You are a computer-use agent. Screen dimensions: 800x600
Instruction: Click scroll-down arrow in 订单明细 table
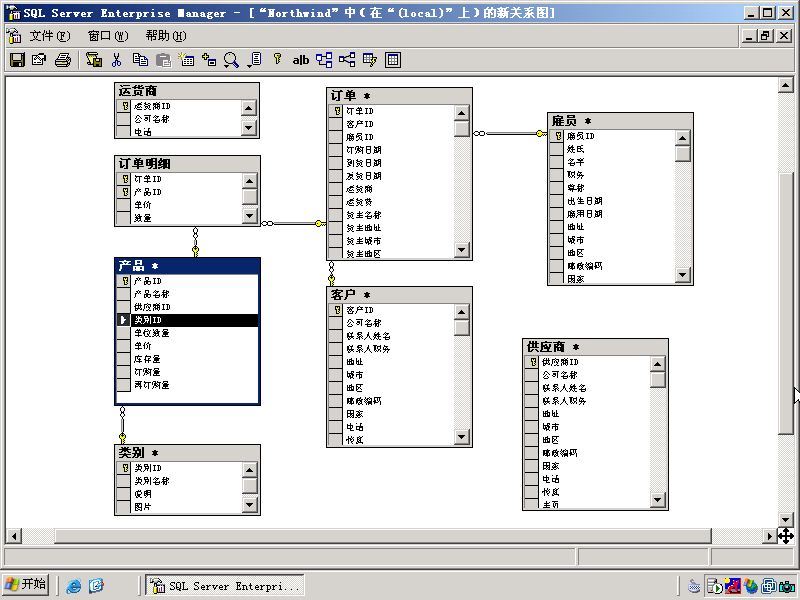coord(249,216)
